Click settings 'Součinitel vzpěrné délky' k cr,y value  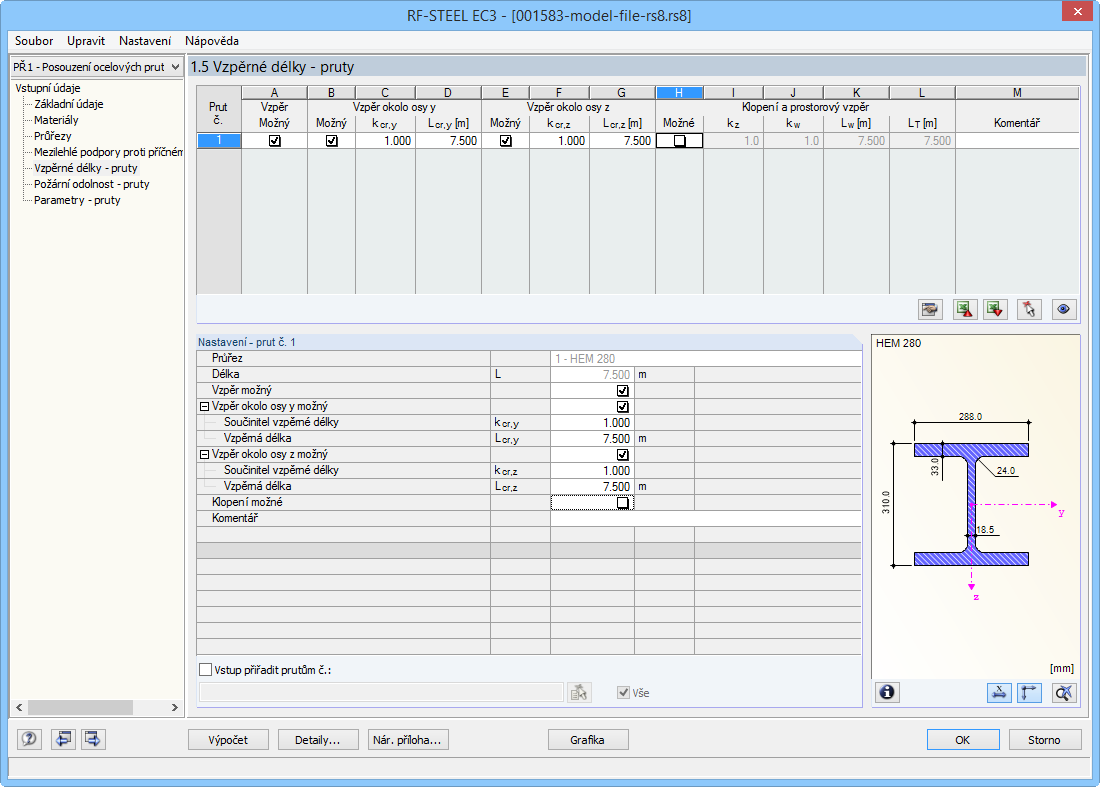(592, 423)
